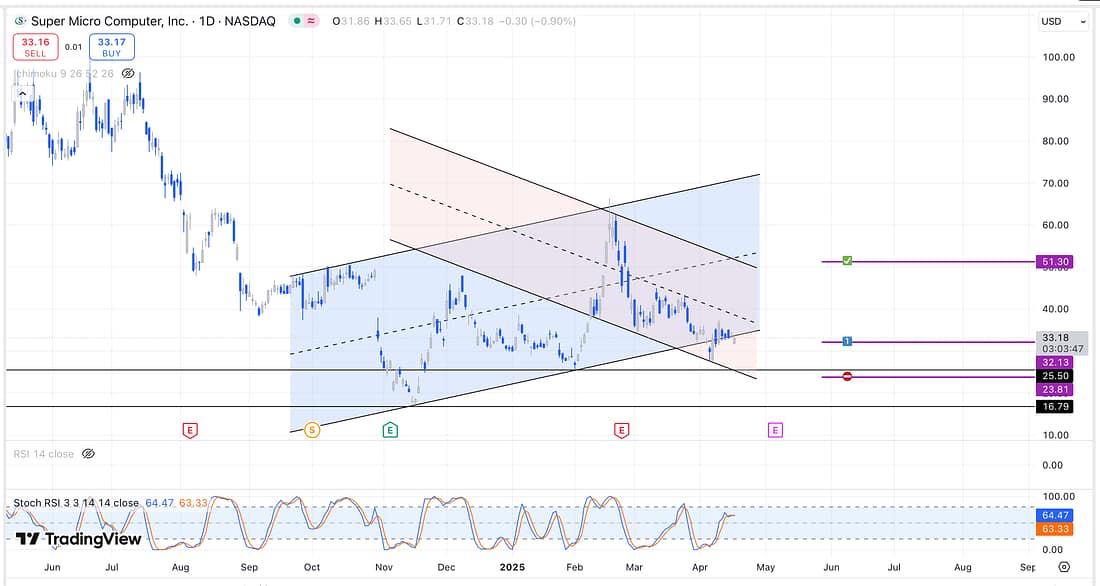The image size is (1100, 586).
Task: Click the 25.50 horizontal line price label
Action: point(1055,376)
